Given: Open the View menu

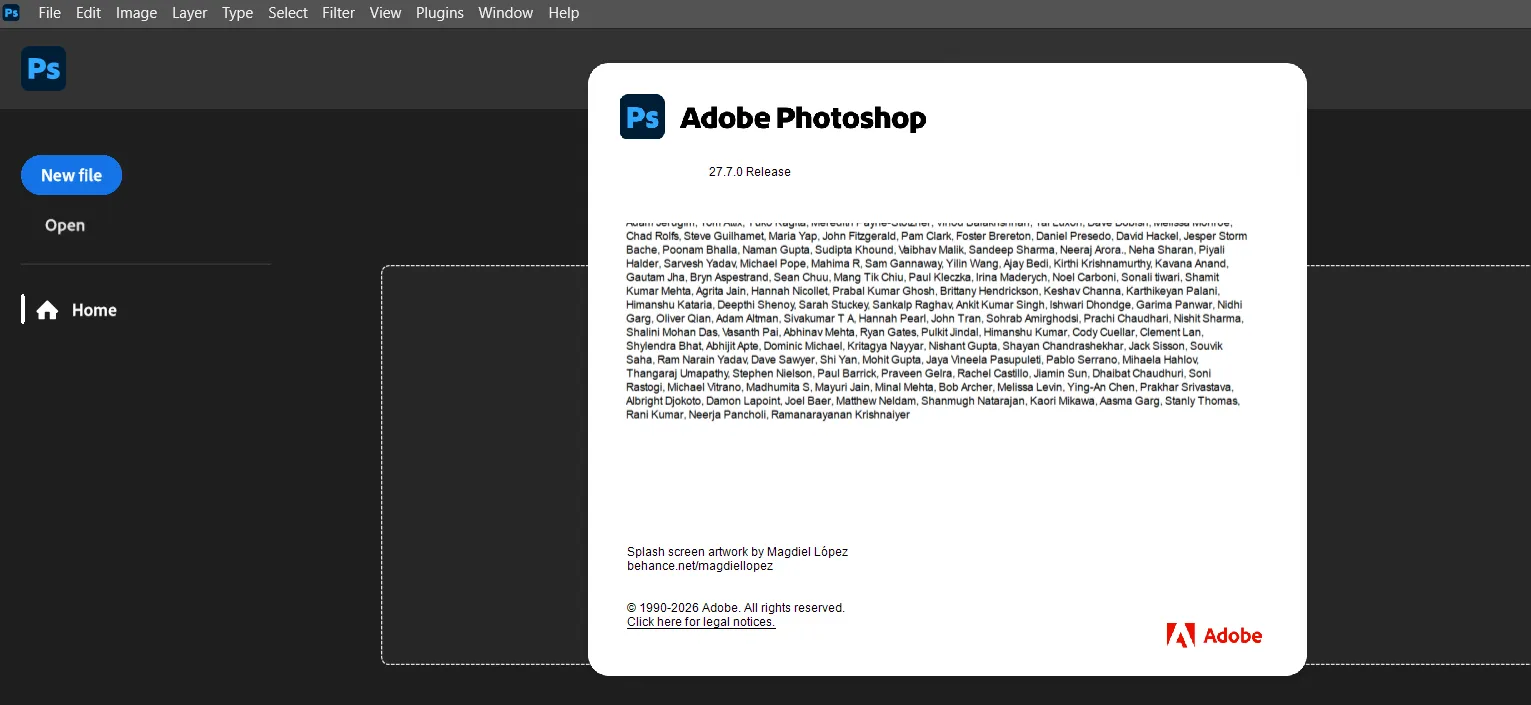Looking at the screenshot, I should [x=385, y=13].
